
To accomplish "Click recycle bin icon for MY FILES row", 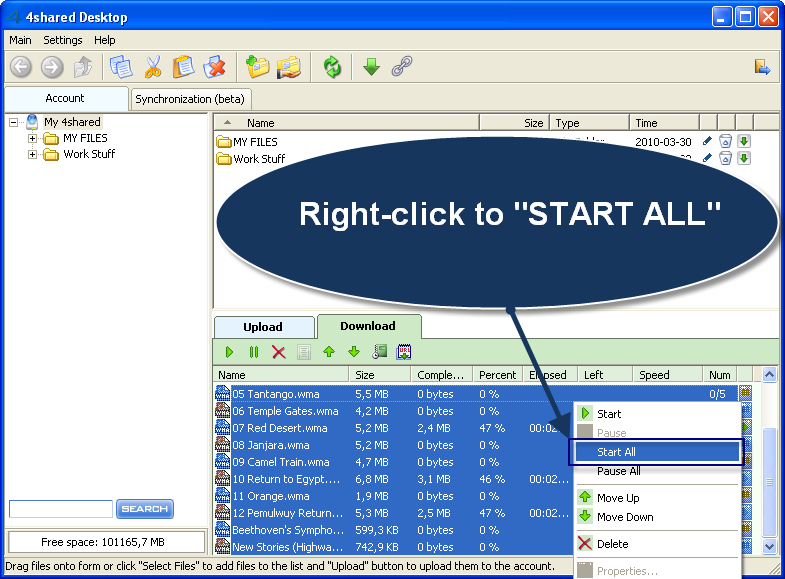I will click(x=725, y=142).
